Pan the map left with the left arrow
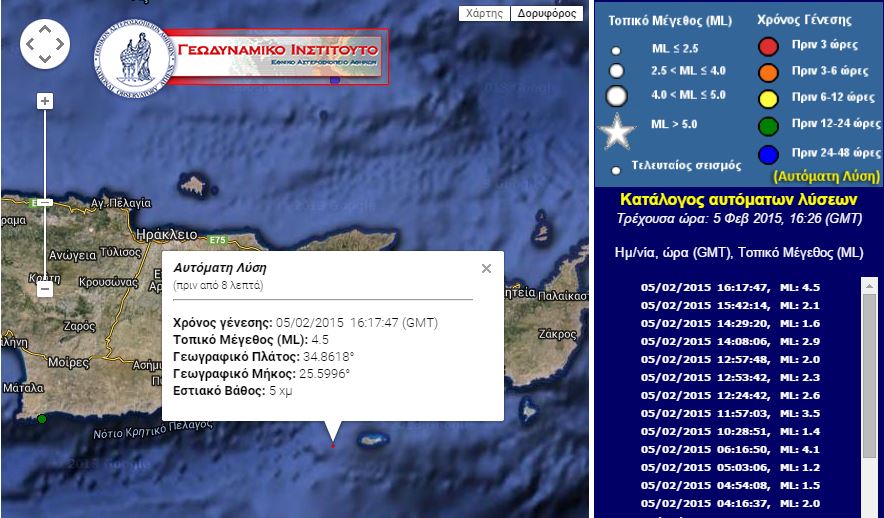884x518 pixels. coord(30,45)
